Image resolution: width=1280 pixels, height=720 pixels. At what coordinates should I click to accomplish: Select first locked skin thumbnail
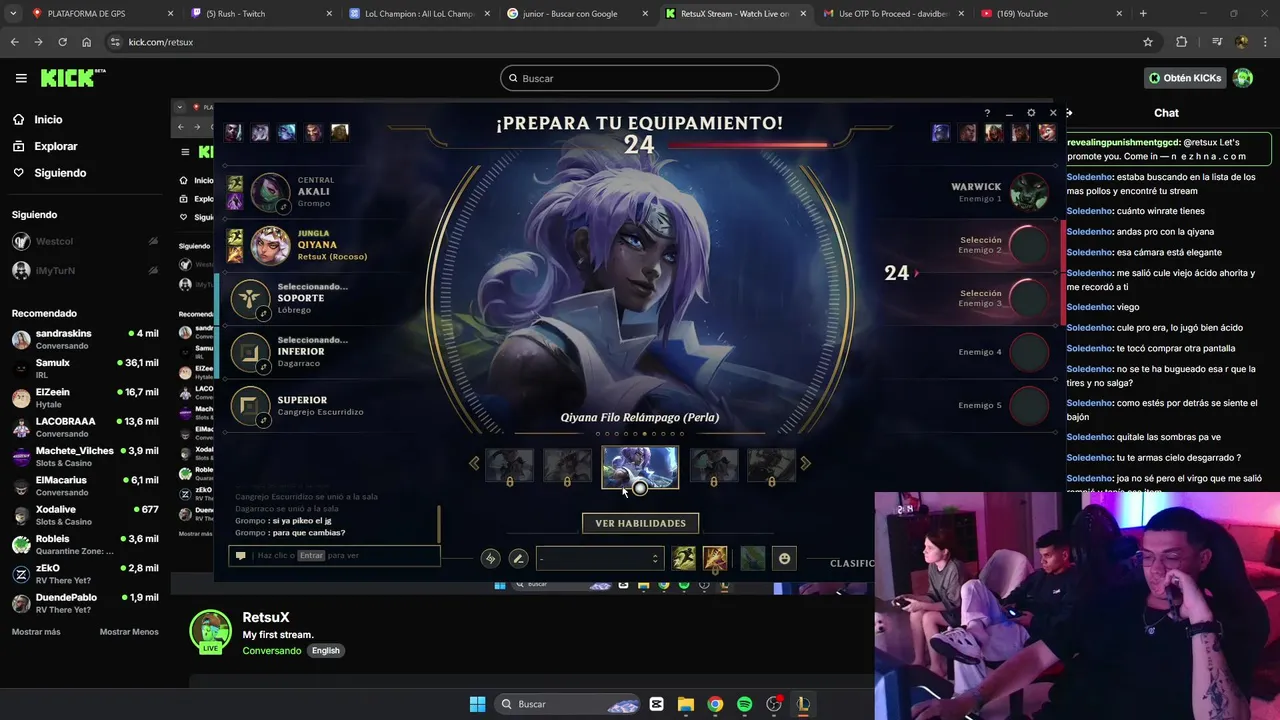point(509,466)
